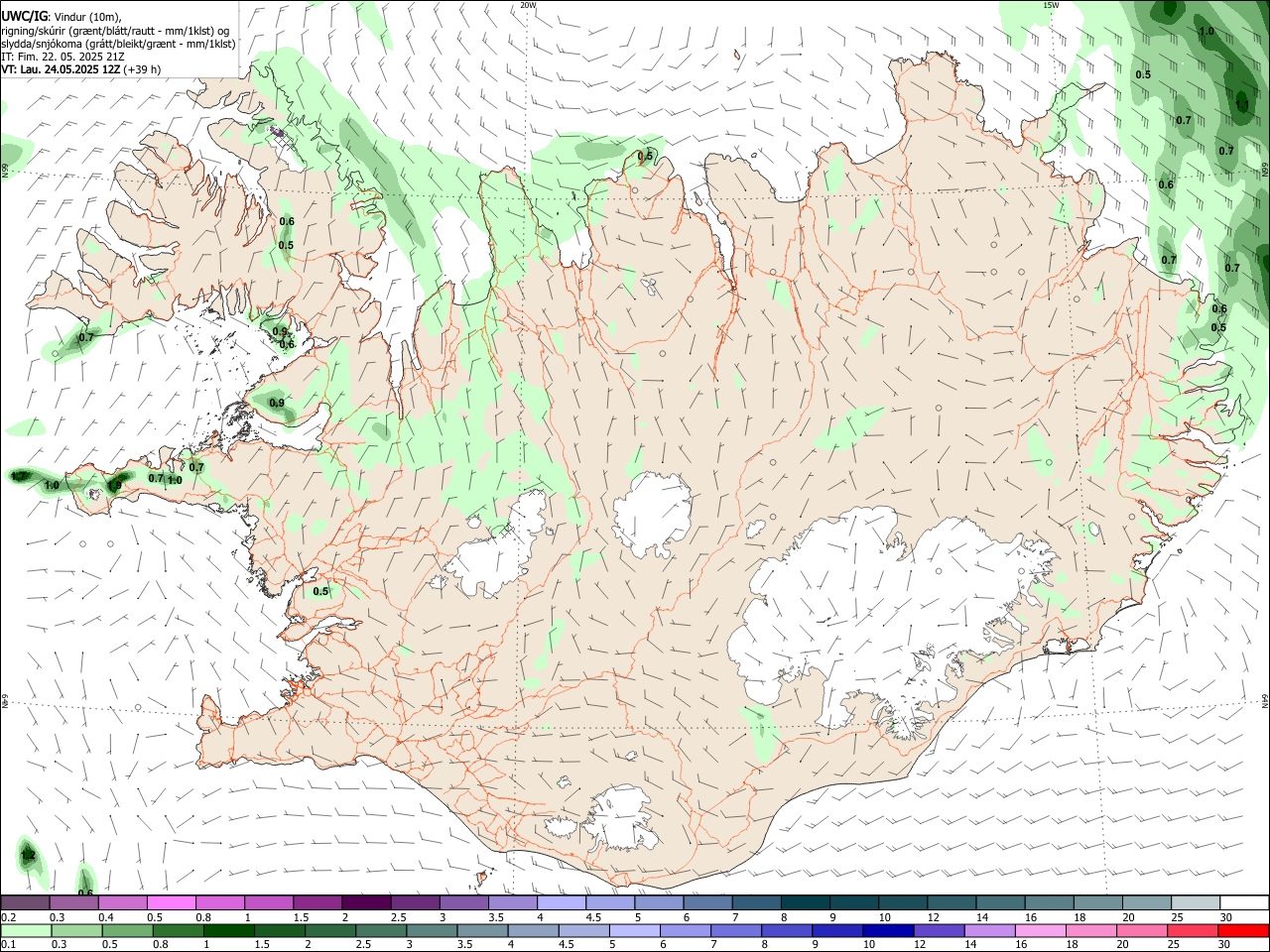Select the lower legend swatch labeled 2.5
1270x952 pixels.
pyautogui.click(x=381, y=930)
